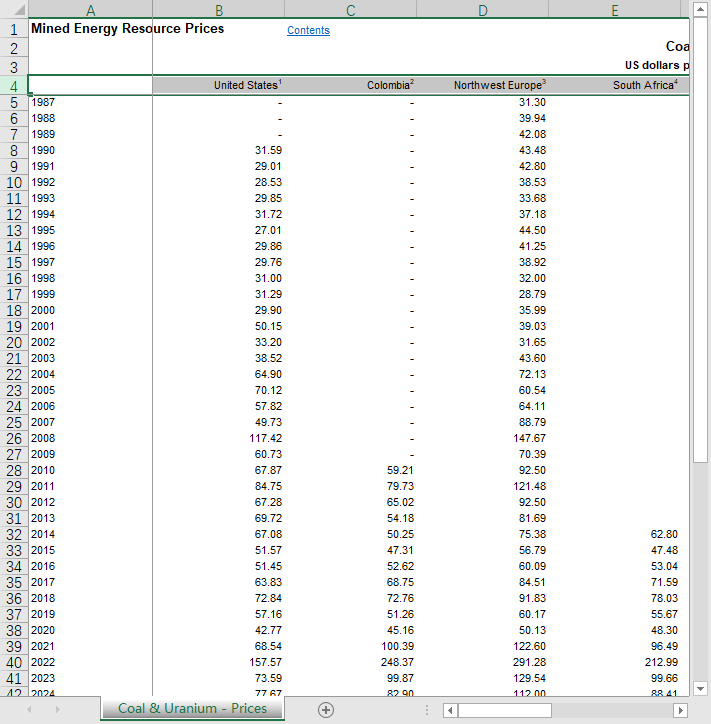The height and width of the screenshot is (724, 711).
Task: Click previous sheet navigation arrow
Action: click(30, 710)
